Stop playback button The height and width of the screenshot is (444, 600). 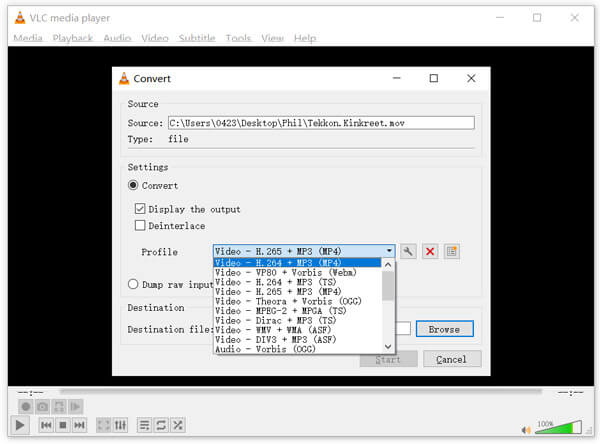coord(63,425)
